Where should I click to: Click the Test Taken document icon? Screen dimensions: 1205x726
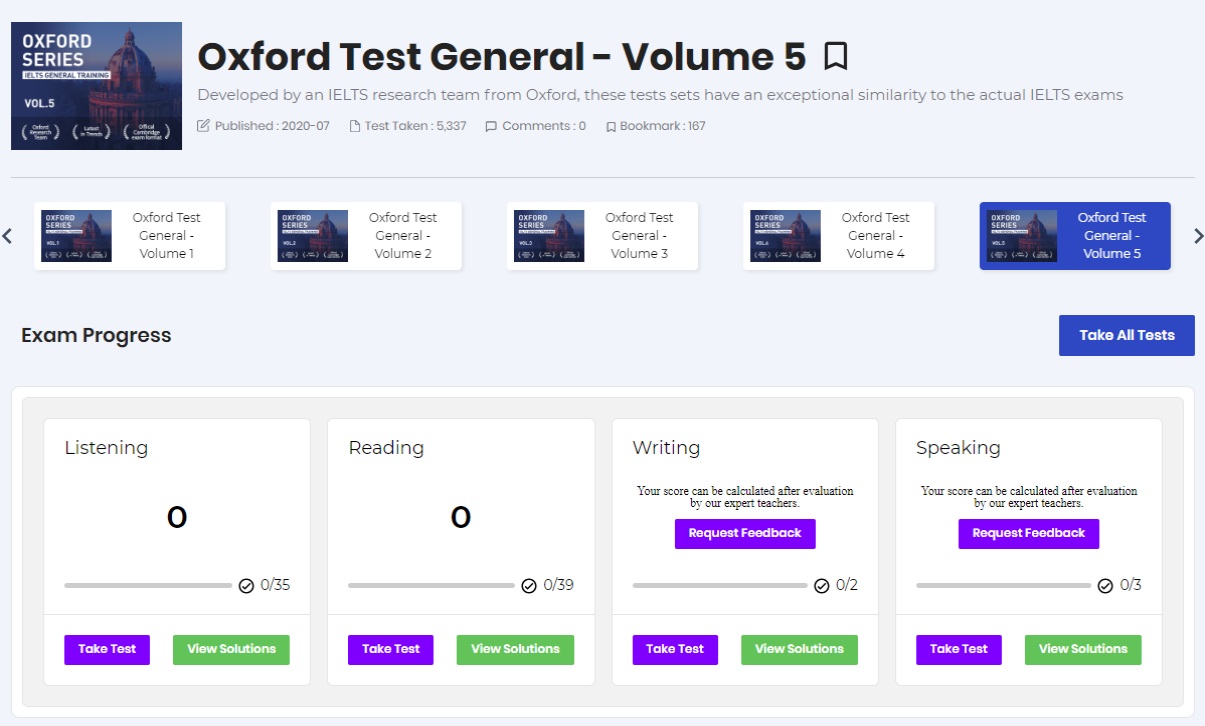355,126
